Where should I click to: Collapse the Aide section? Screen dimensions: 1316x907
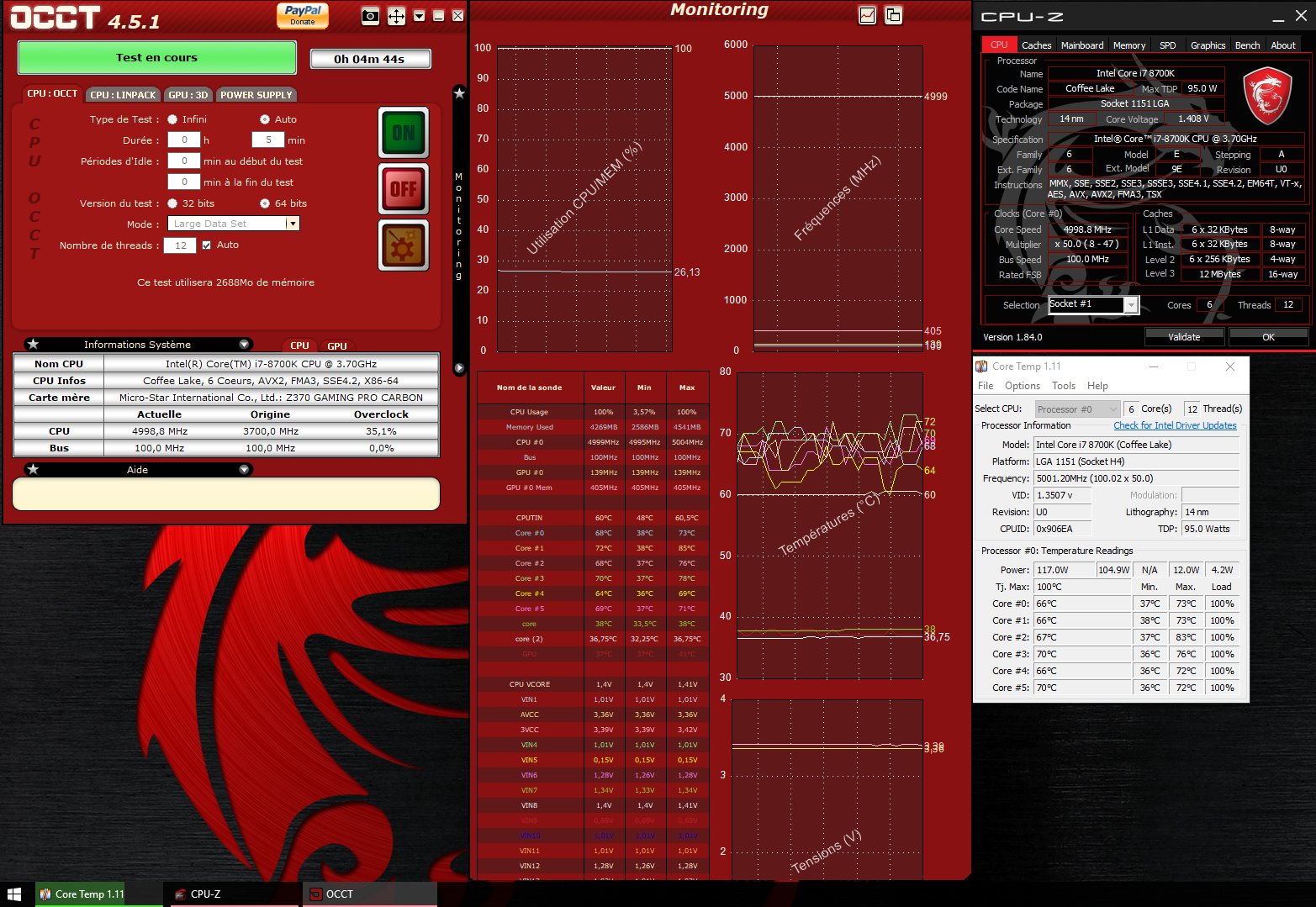244,469
